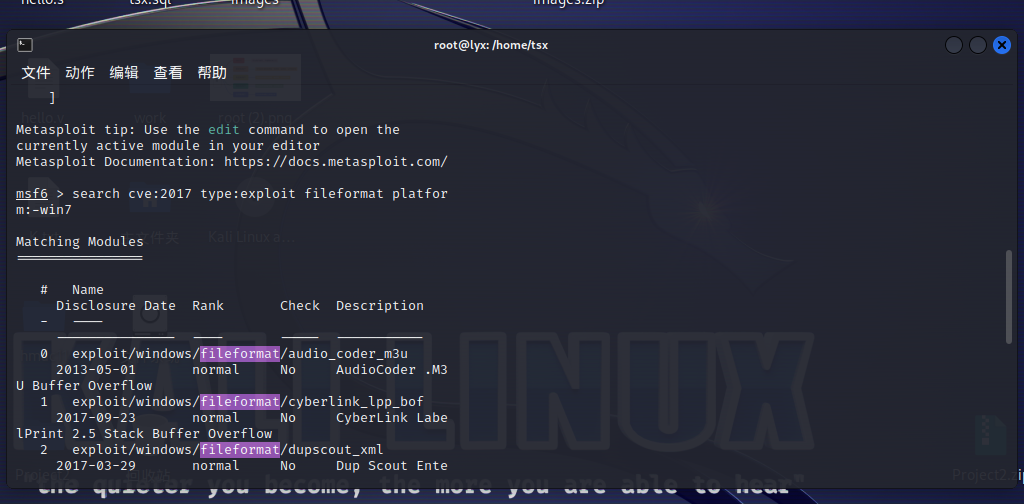Minimize the terminal window

(953, 45)
